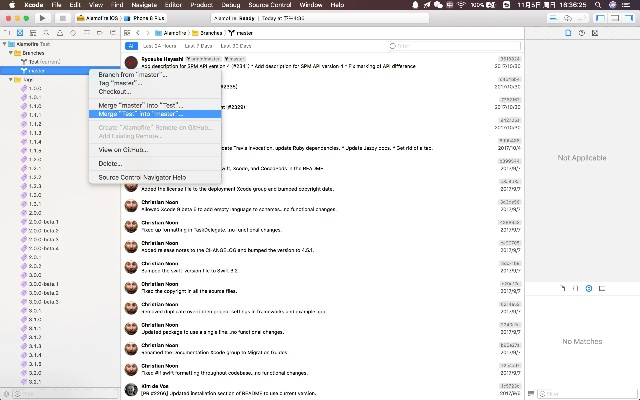Open the Code Snippet library braces icon

[x=576, y=288]
